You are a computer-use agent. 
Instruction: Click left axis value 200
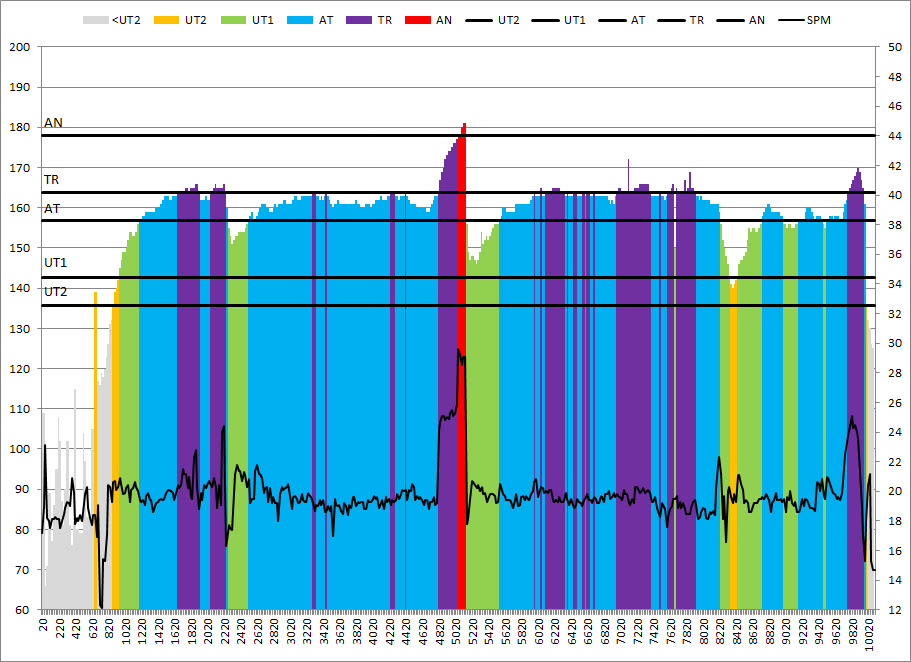click(x=20, y=47)
